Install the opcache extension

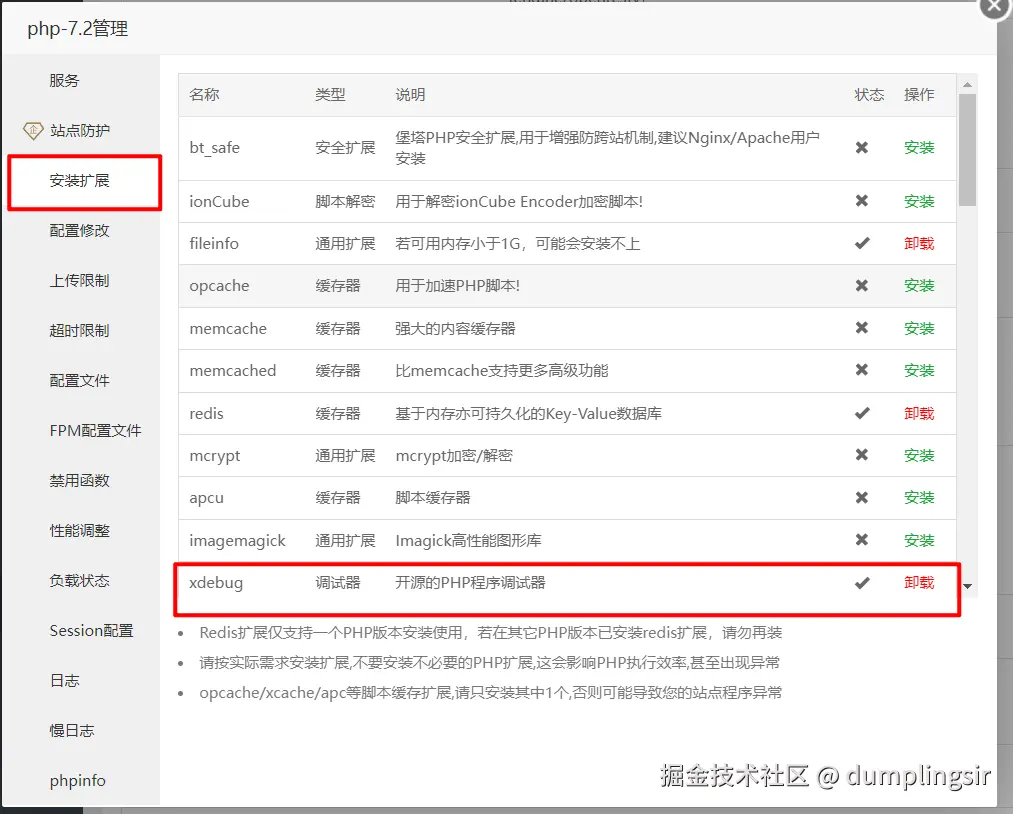point(919,286)
